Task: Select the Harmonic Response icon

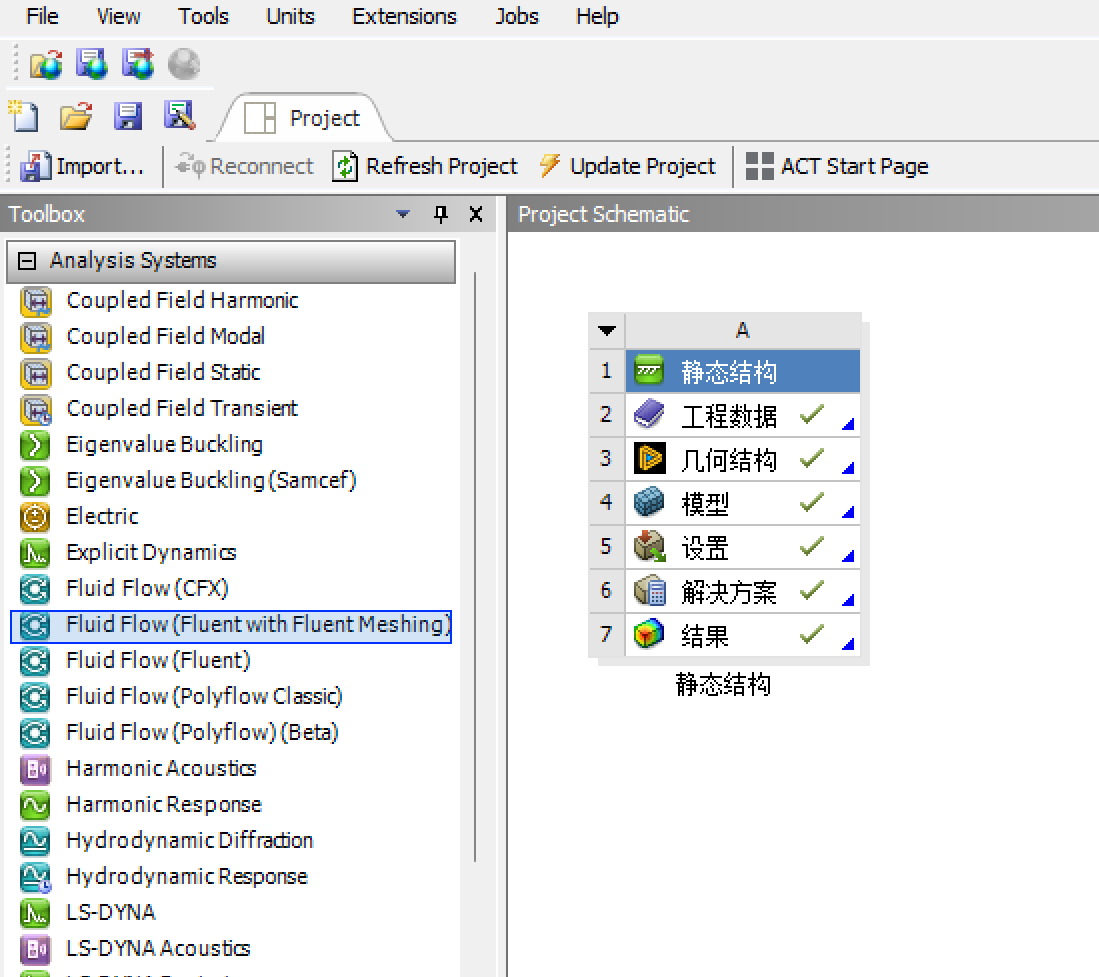Action: pyautogui.click(x=35, y=805)
